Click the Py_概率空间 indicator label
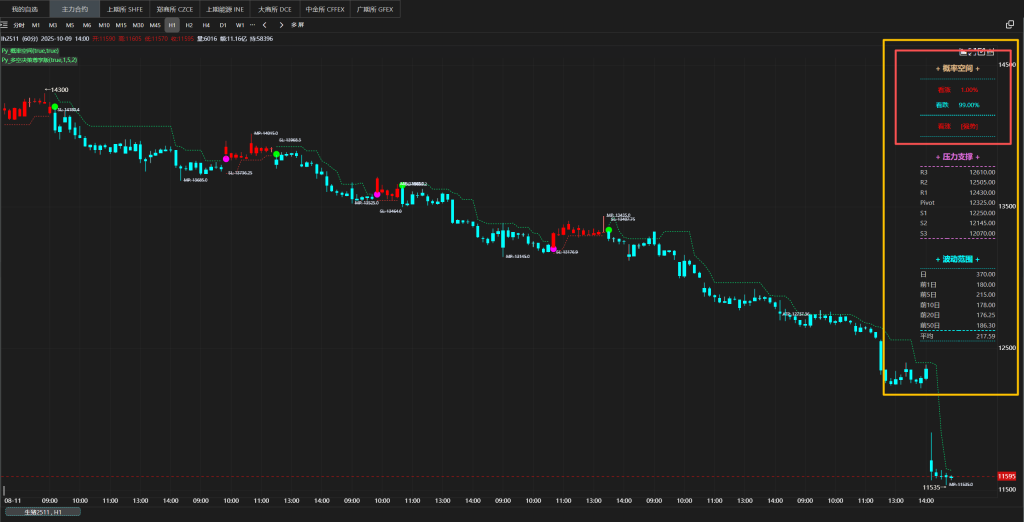1024x522 pixels. (x=29, y=50)
